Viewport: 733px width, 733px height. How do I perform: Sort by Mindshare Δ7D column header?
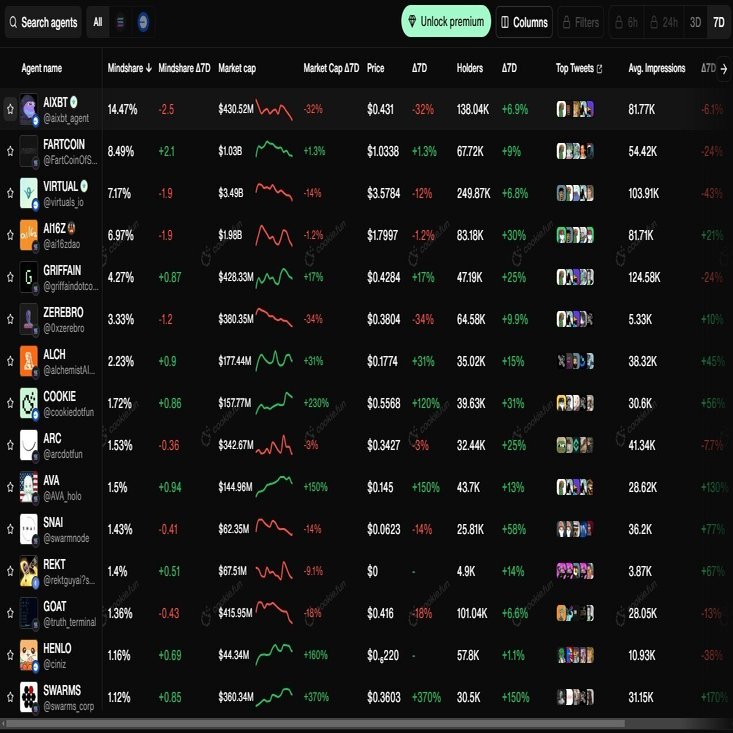coord(184,68)
